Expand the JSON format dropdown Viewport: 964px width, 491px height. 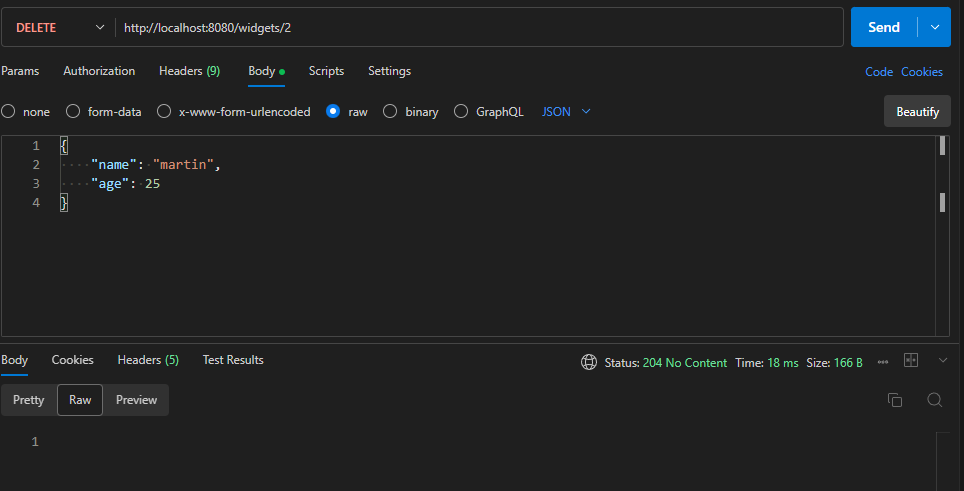pyautogui.click(x=566, y=111)
